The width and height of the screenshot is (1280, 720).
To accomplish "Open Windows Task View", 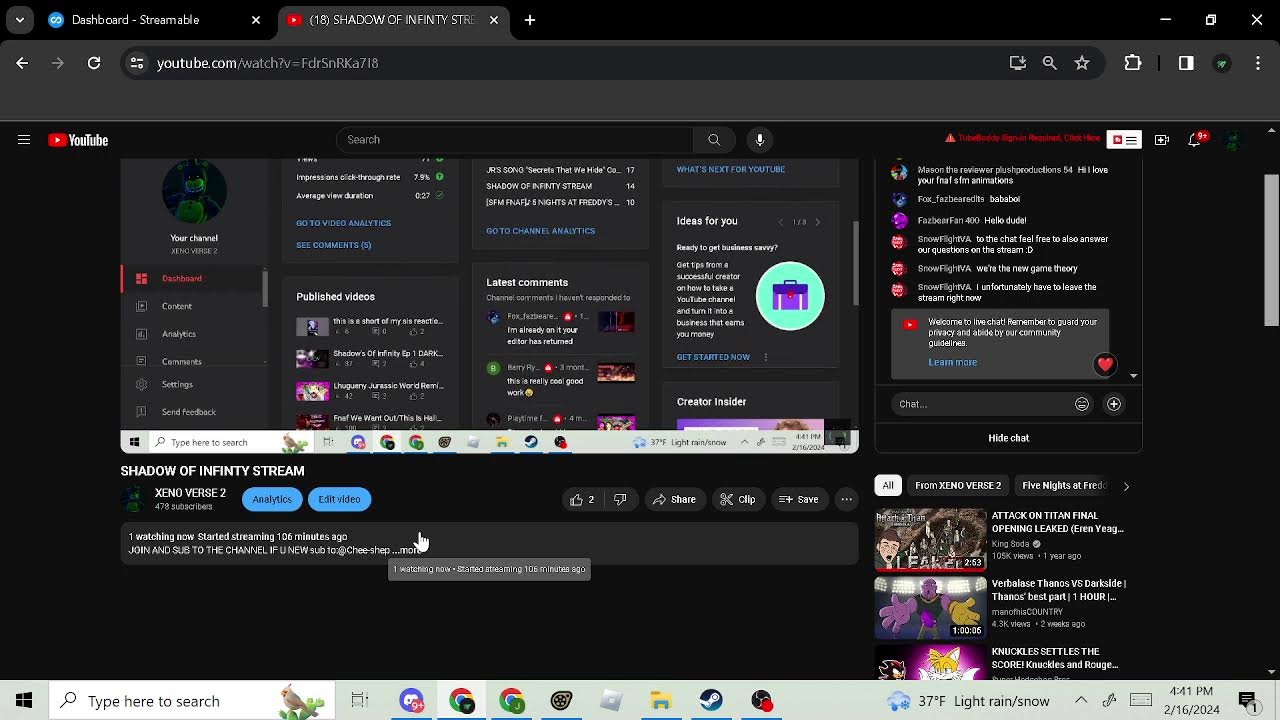I will tap(360, 701).
